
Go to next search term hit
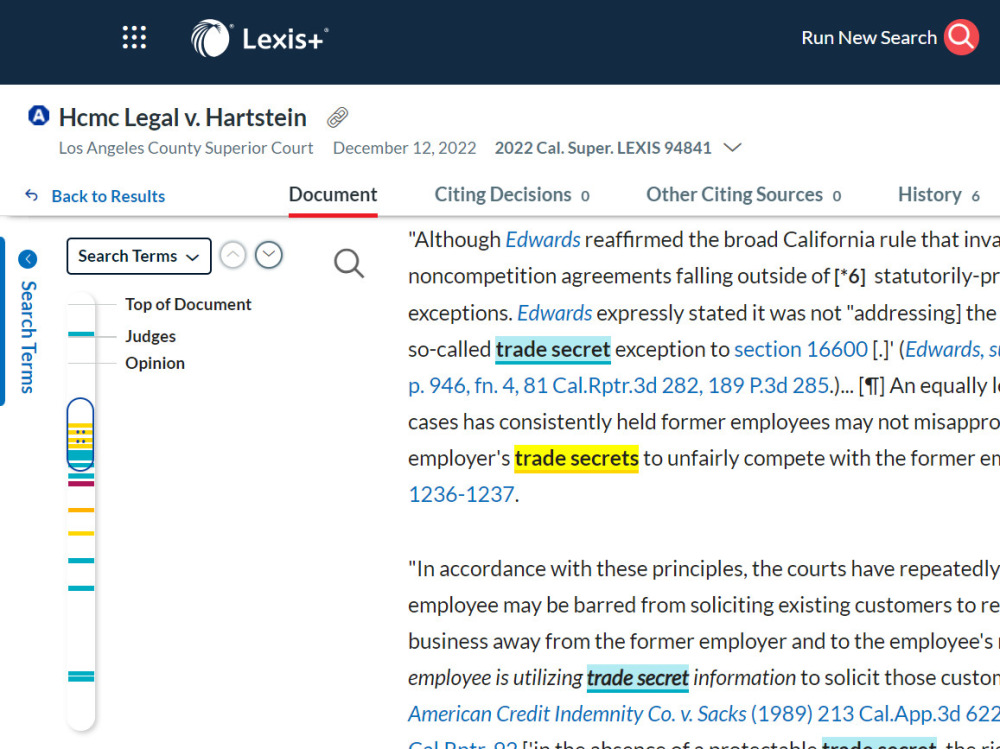point(268,255)
